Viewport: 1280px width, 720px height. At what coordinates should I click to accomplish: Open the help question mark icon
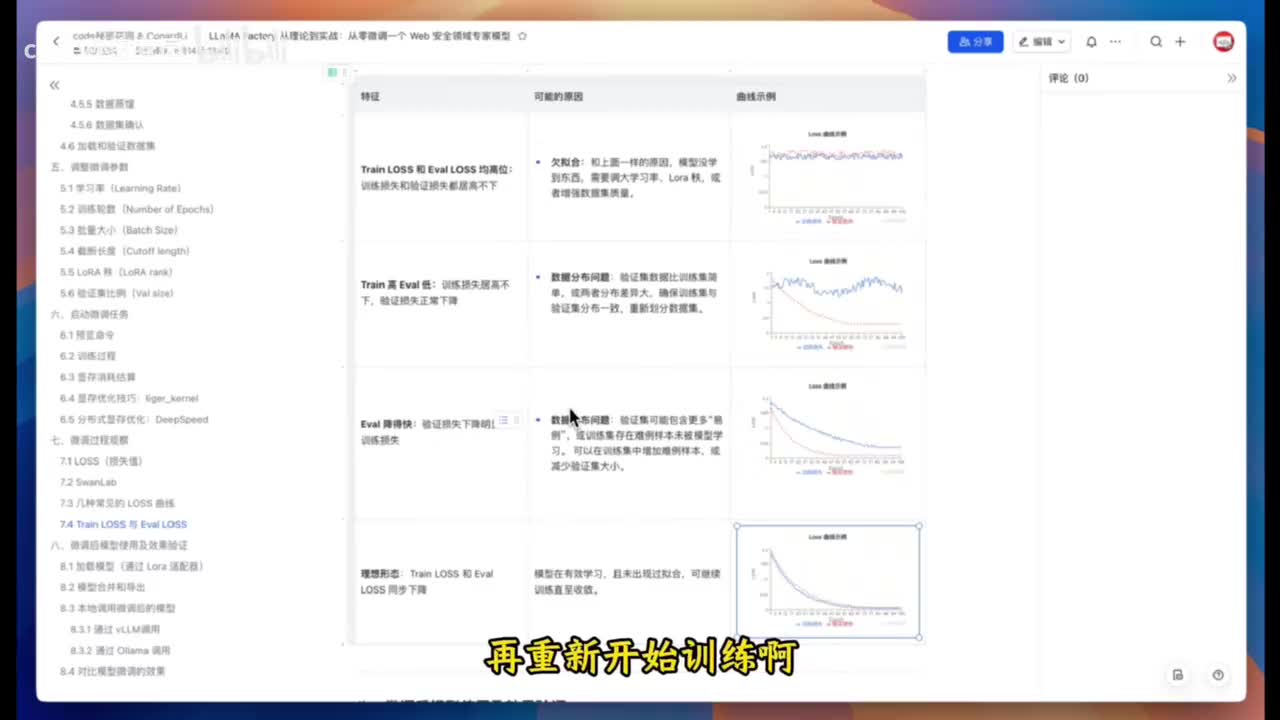1218,675
